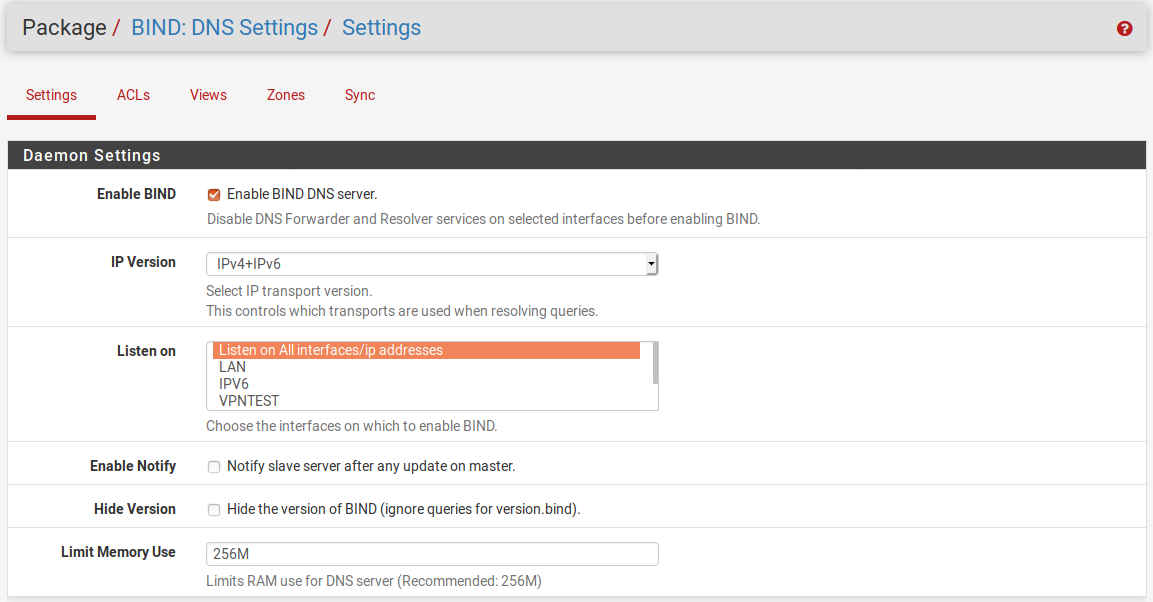Select LAN in Listen on list
The width and height of the screenshot is (1153, 602).
pyautogui.click(x=233, y=367)
